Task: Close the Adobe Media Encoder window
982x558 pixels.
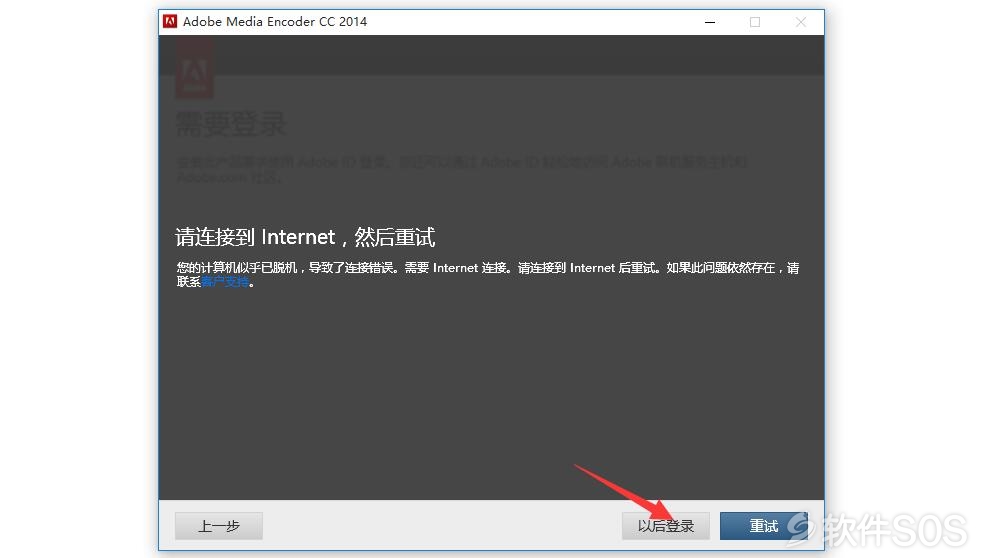Action: coord(800,22)
